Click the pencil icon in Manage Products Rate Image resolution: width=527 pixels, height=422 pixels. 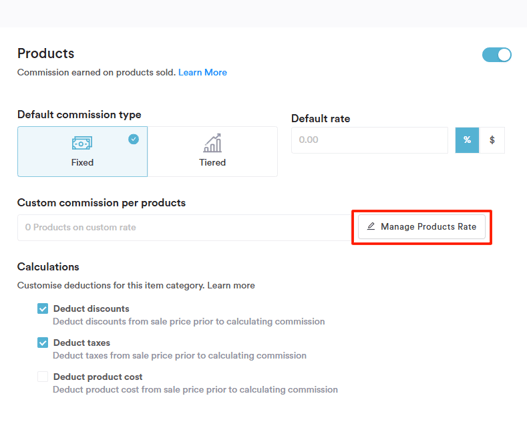371,226
